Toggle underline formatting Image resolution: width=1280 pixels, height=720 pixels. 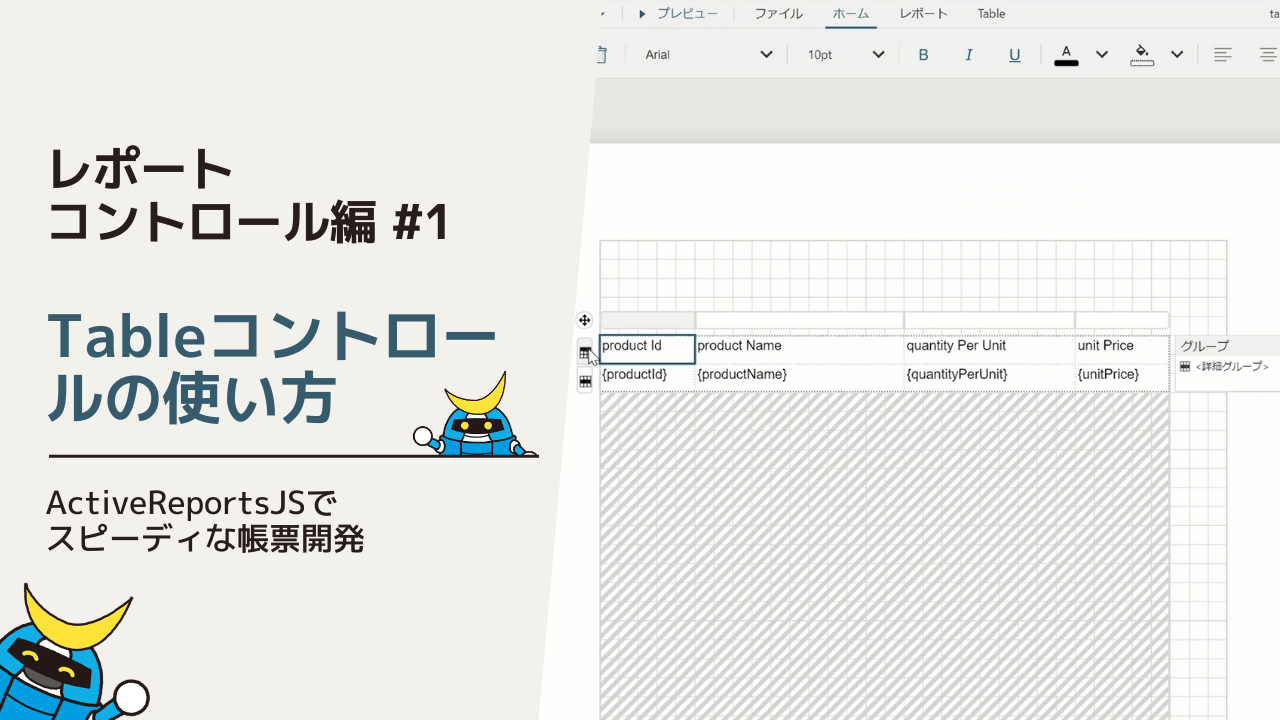1014,55
